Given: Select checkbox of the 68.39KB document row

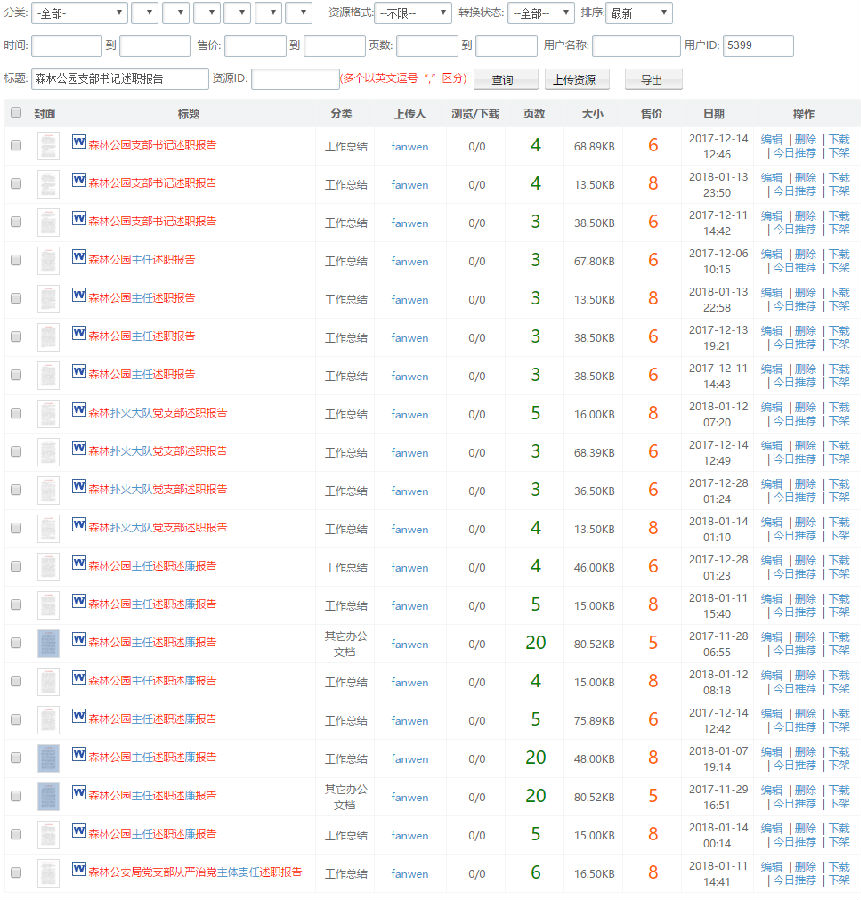Looking at the screenshot, I should (15, 451).
